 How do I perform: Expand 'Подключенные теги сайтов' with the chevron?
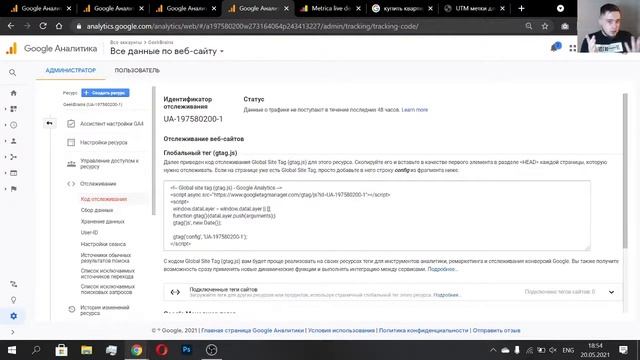pos(611,292)
